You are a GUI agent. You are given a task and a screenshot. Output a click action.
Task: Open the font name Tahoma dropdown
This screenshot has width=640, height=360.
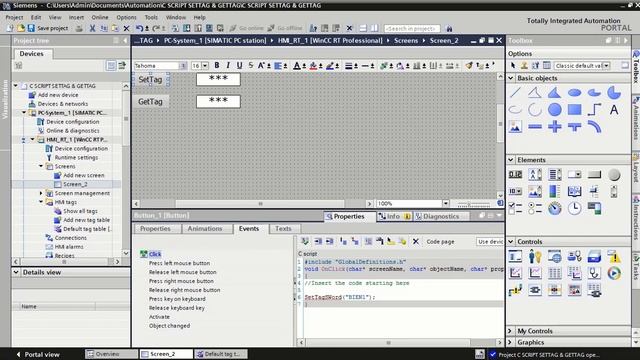pos(183,66)
